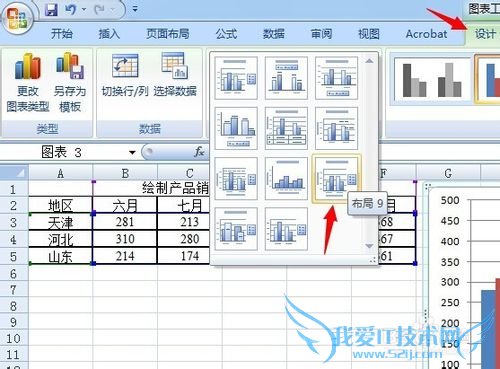Apply the grayscale chart style swatch

click(x=432, y=79)
